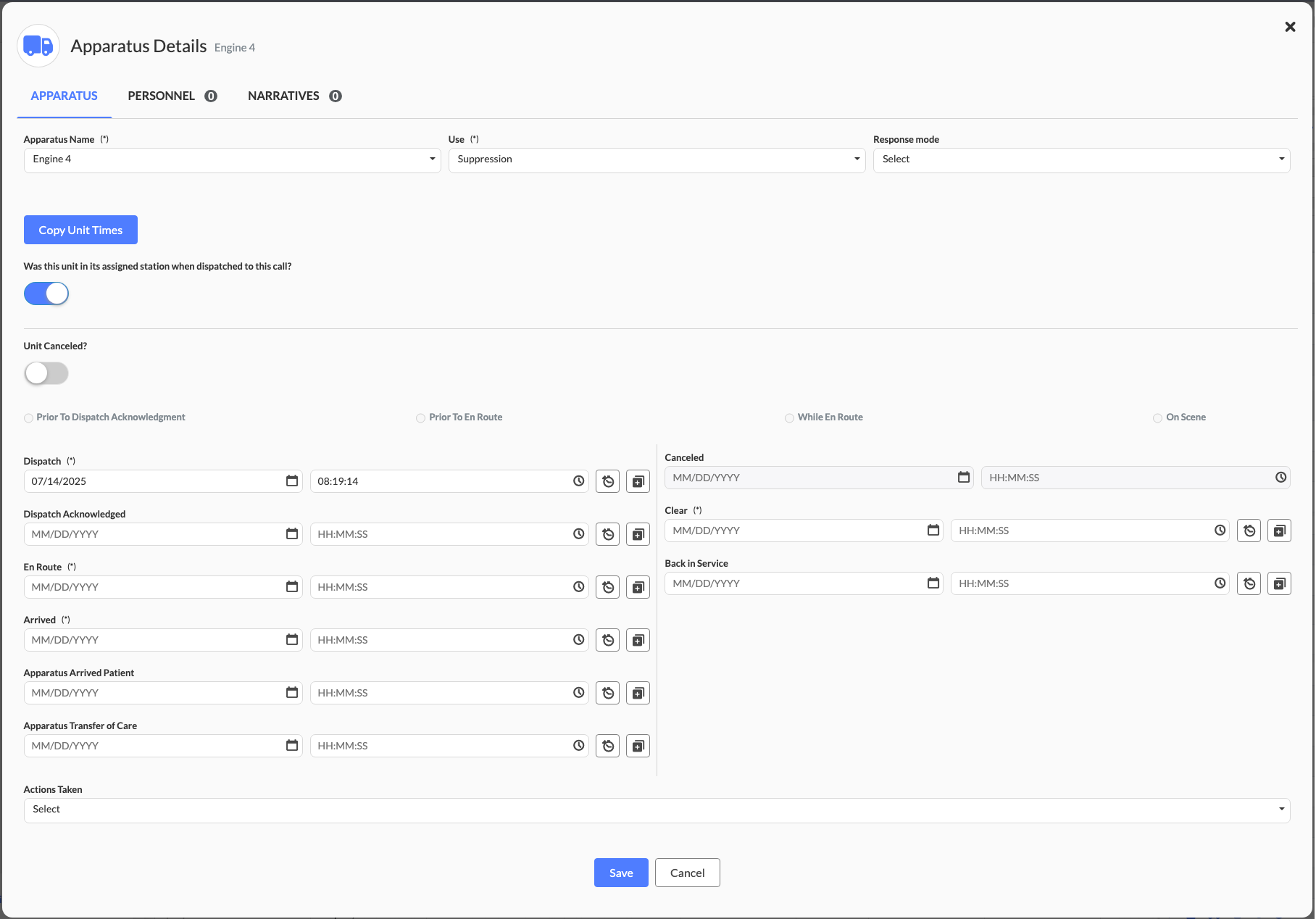Open the Actions Taken dropdown

pos(657,810)
